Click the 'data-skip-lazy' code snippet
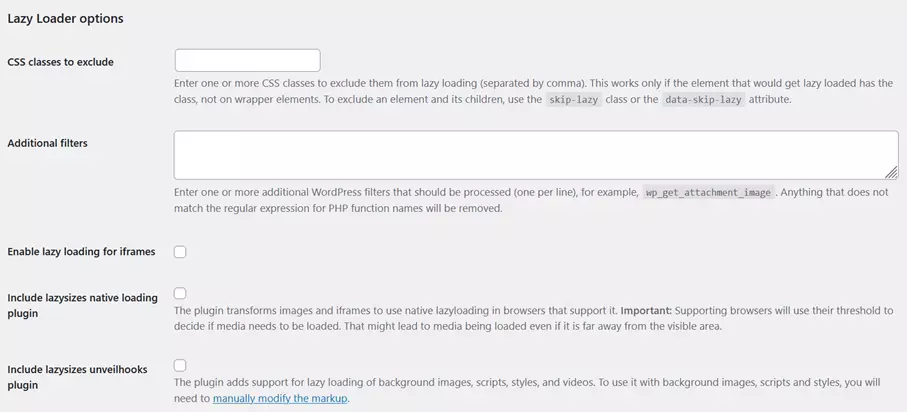 tap(704, 101)
